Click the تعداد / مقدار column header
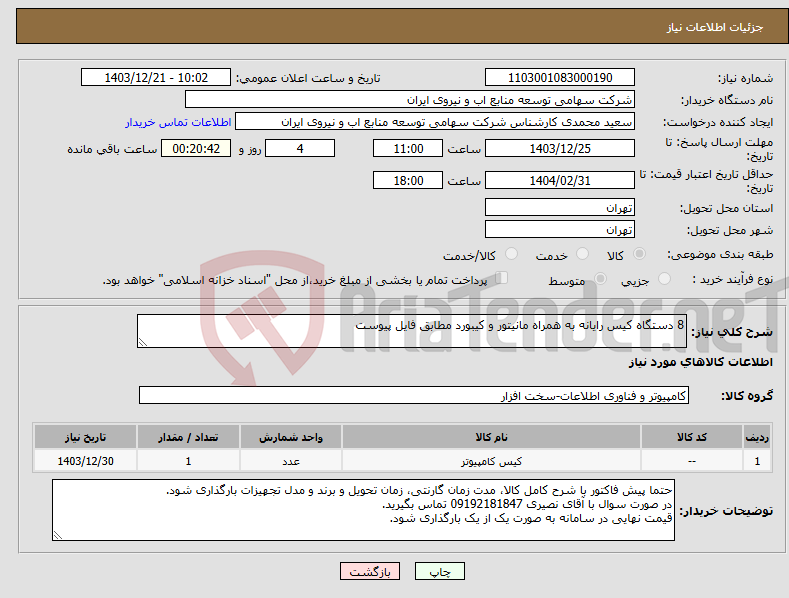This screenshot has width=789, height=598. (x=188, y=437)
